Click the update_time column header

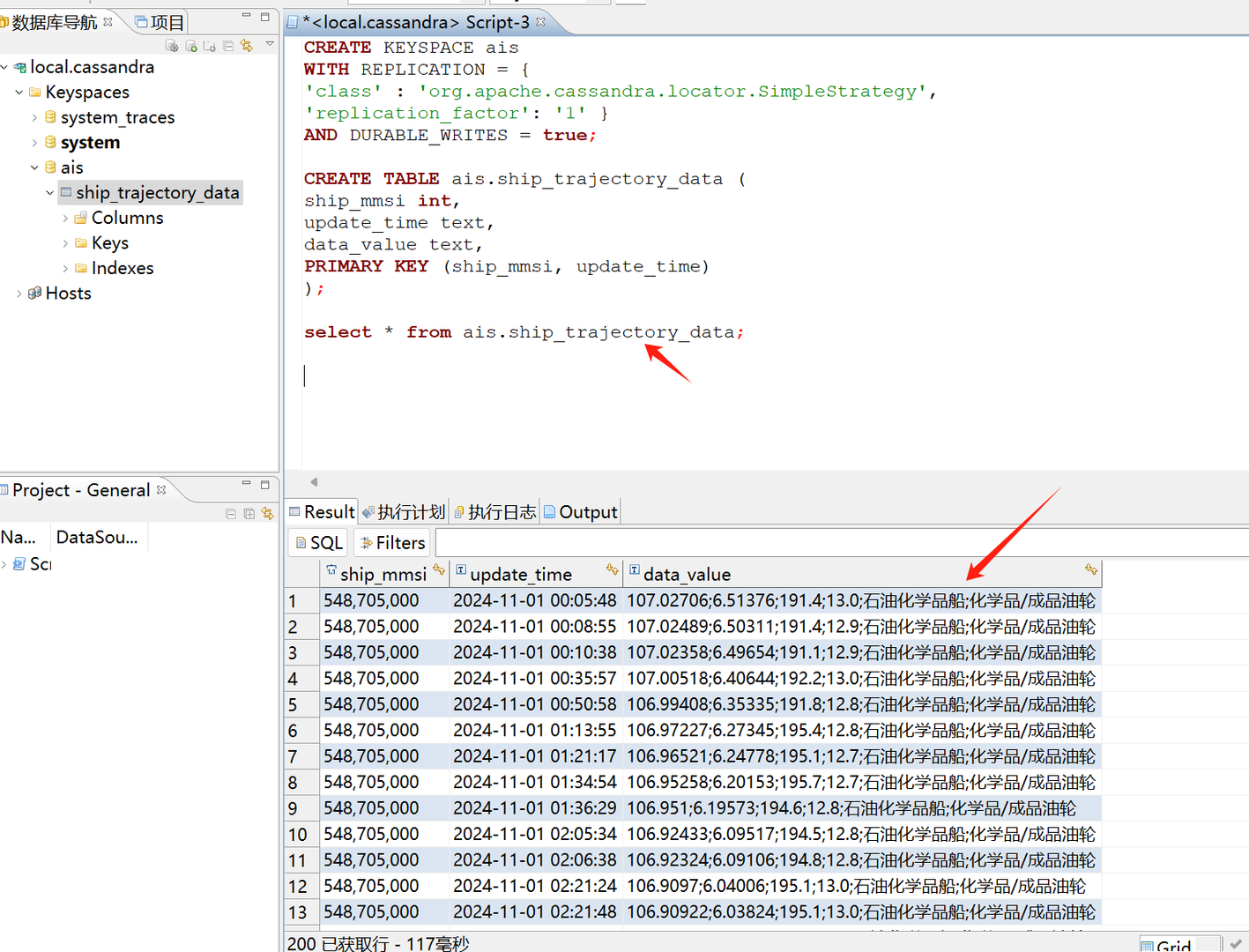click(x=537, y=574)
